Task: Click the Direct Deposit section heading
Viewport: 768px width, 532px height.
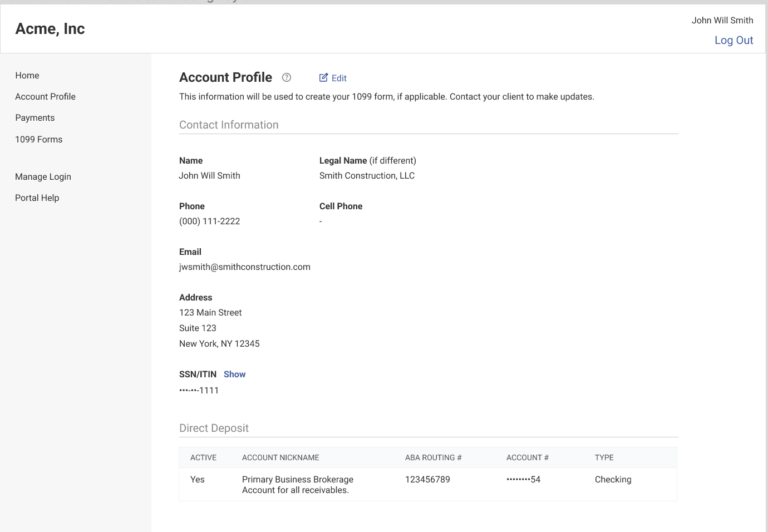Action: (x=214, y=428)
